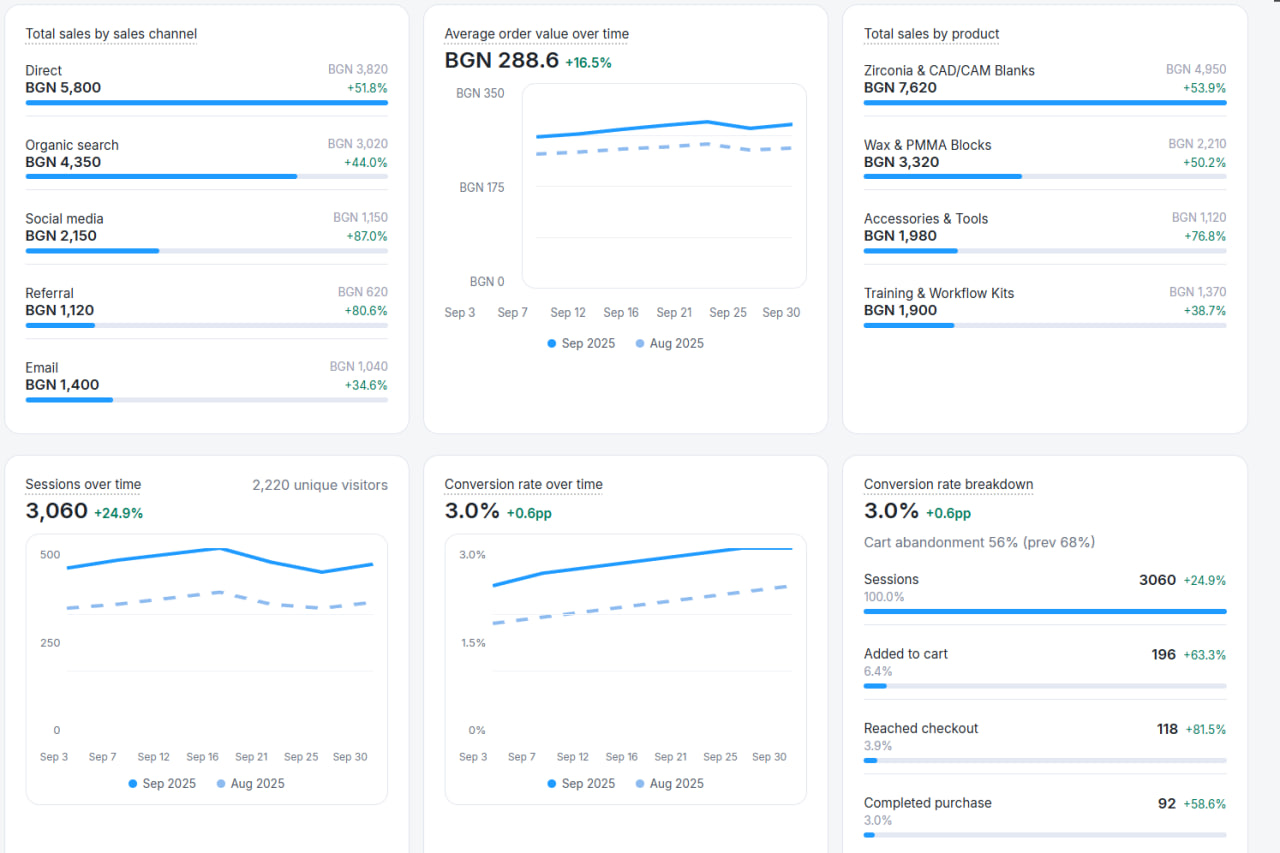Toggle the Aug 2025 legend in average order chart
Image resolution: width=1280 pixels, height=853 pixels.
(x=668, y=343)
